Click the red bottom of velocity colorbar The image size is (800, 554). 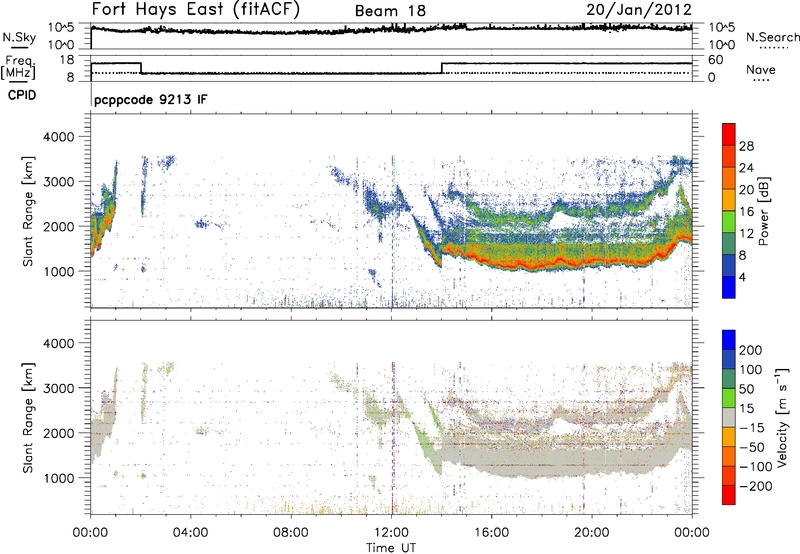click(x=729, y=495)
